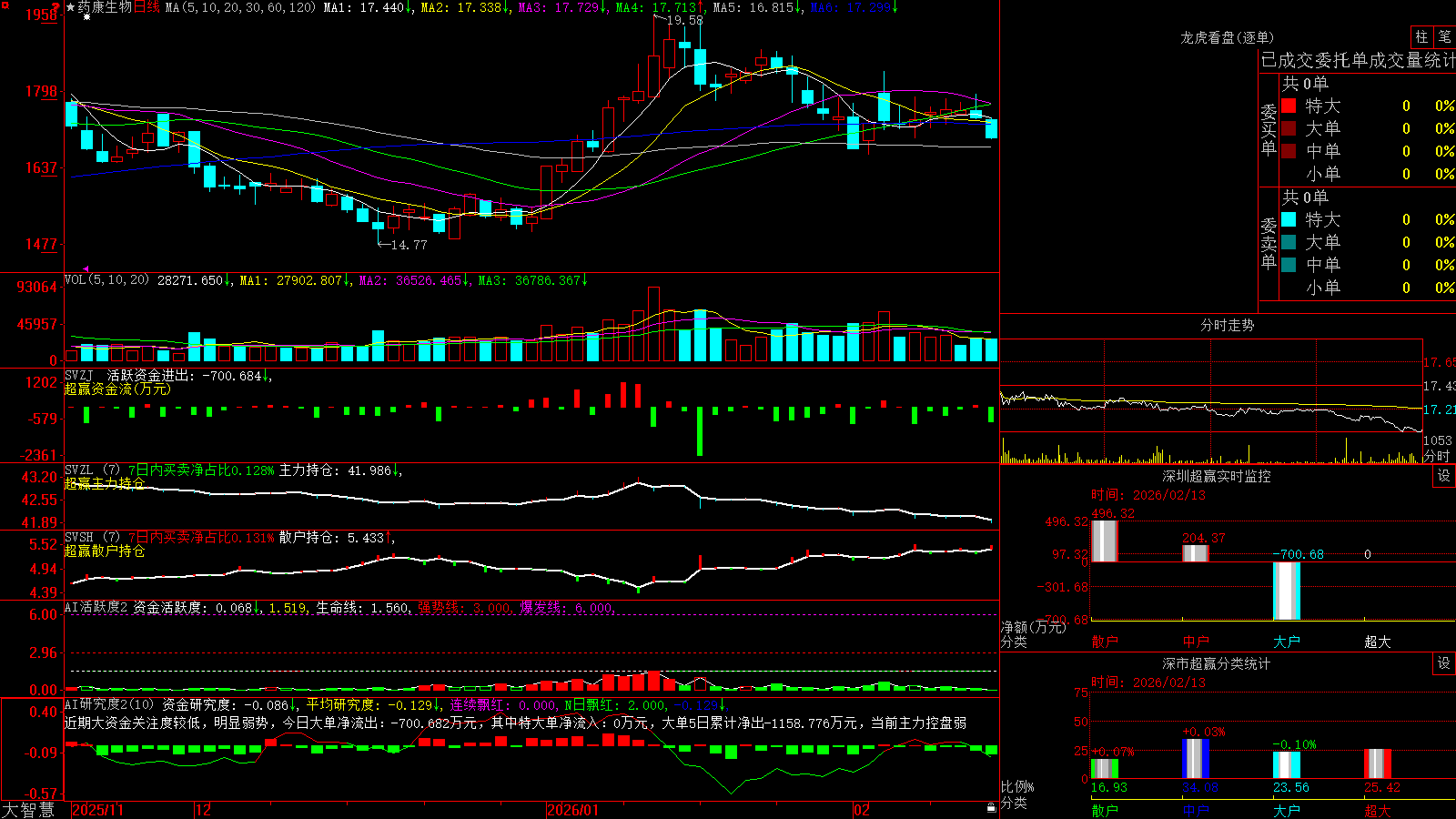Click the yellow MA2: 17.338 value

463,7
